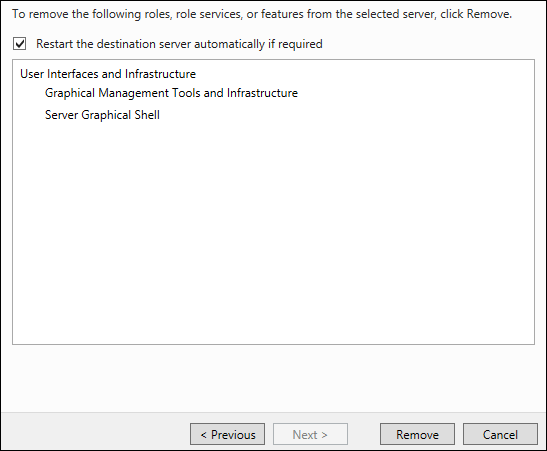
Task: Click the word Shell in Server Graphical Shell
Action: 147,115
